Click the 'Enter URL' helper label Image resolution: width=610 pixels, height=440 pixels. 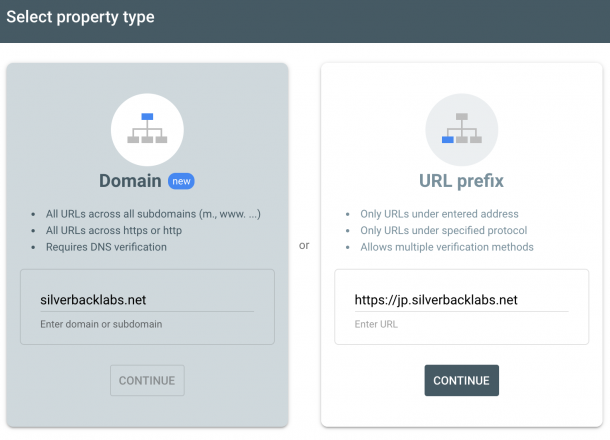pos(376,324)
